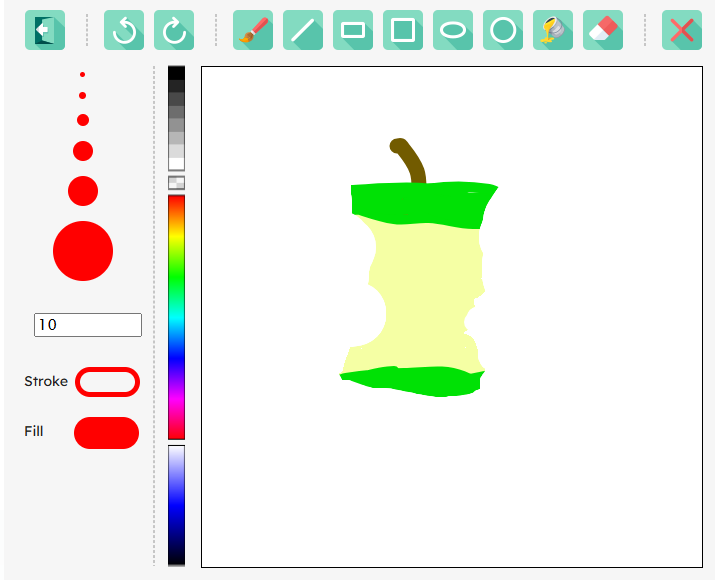Click the green top of the apple
715x580 pixels.
pos(420,203)
